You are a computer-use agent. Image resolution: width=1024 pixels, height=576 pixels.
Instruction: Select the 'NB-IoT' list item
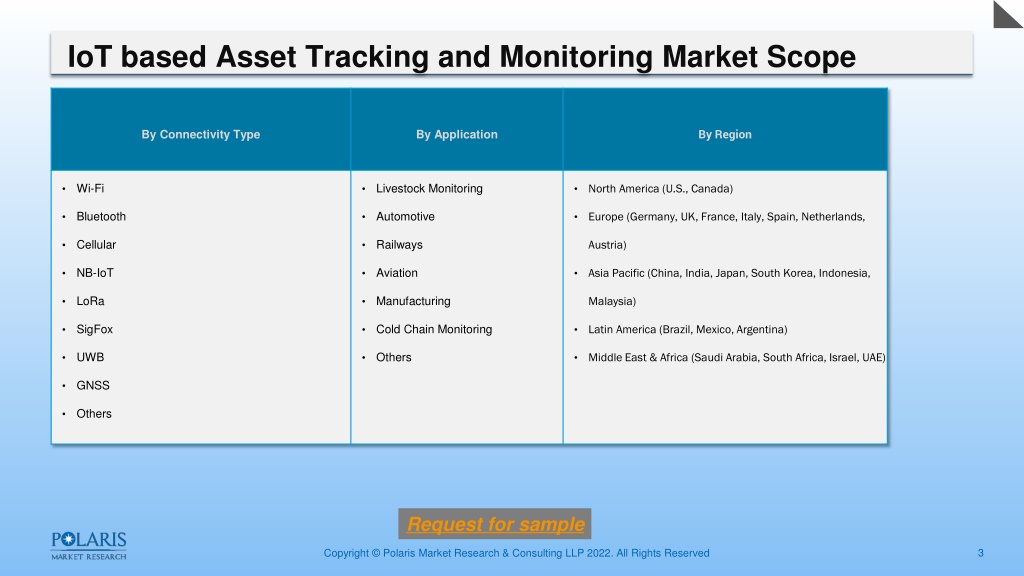[95, 272]
